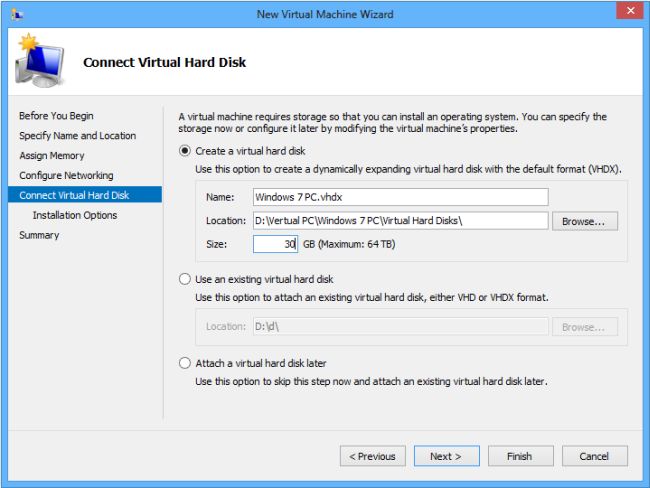Click the virtual machine computer icon in header
650x488 pixels.
coord(40,61)
